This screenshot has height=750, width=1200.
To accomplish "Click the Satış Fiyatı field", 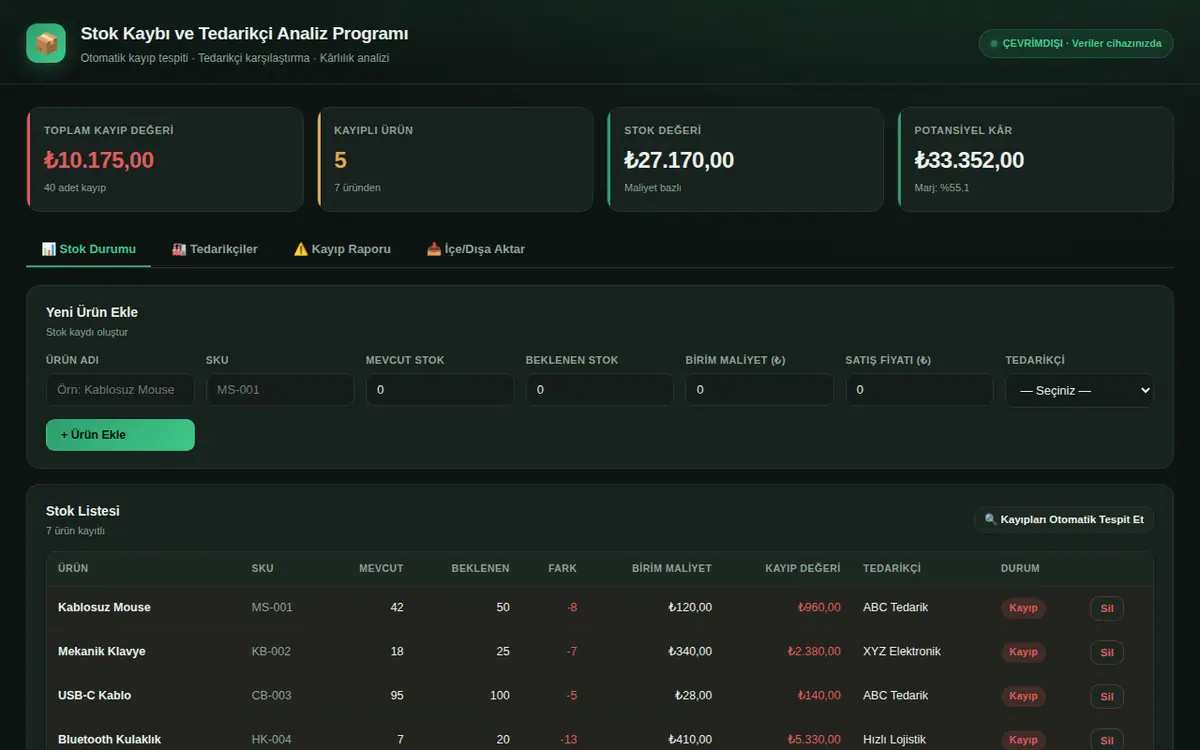I will [x=920, y=390].
